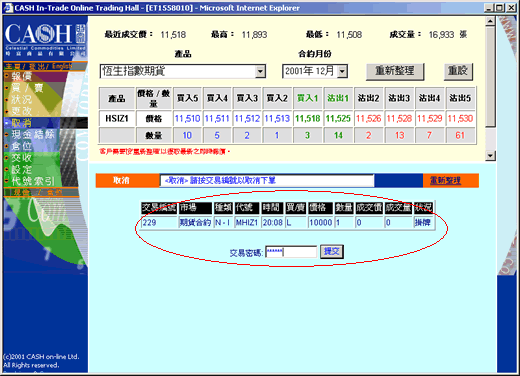Click order number 229 to cancel
Image resolution: width=520 pixels, height=376 pixels.
click(x=149, y=222)
